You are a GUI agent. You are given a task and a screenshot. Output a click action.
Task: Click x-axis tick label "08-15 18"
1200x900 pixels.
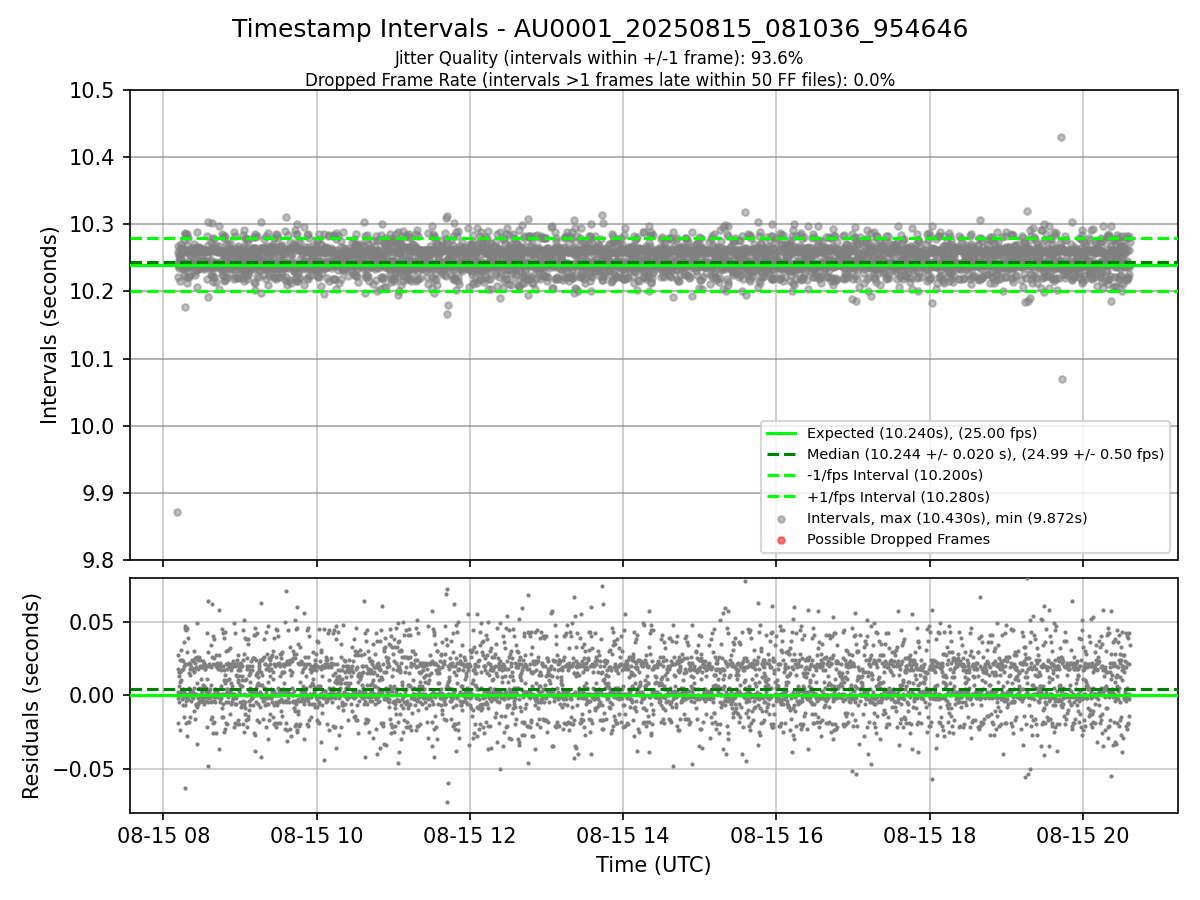pyautogui.click(x=929, y=834)
